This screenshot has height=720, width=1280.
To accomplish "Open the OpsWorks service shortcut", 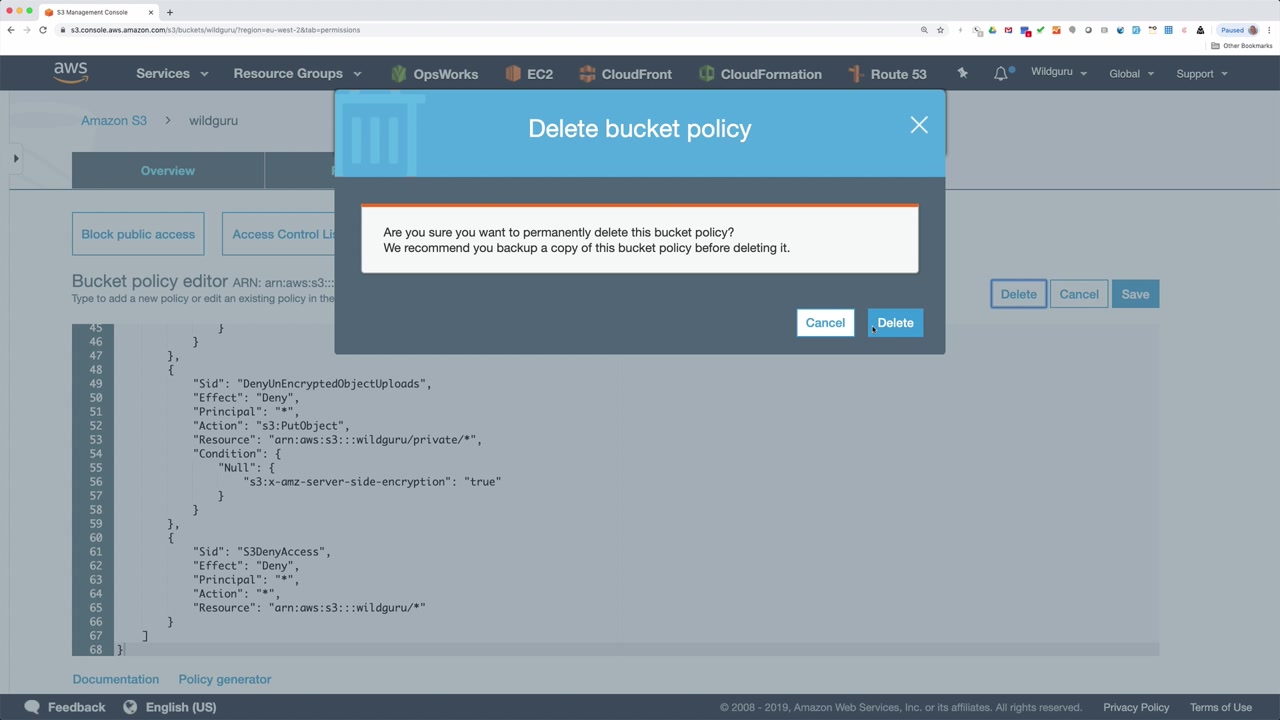I will click(x=434, y=74).
